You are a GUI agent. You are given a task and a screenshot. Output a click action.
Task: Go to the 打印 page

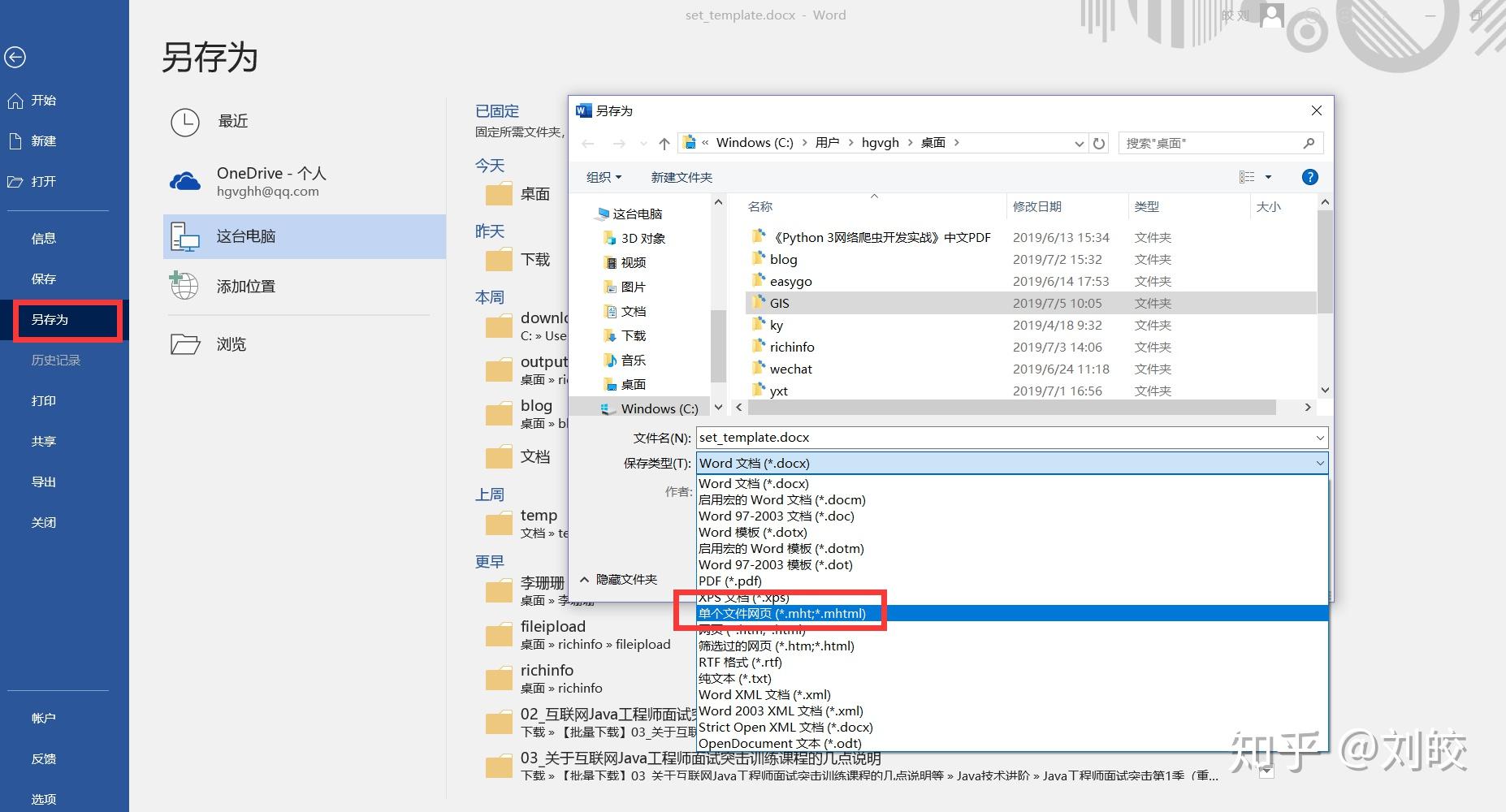point(44,401)
